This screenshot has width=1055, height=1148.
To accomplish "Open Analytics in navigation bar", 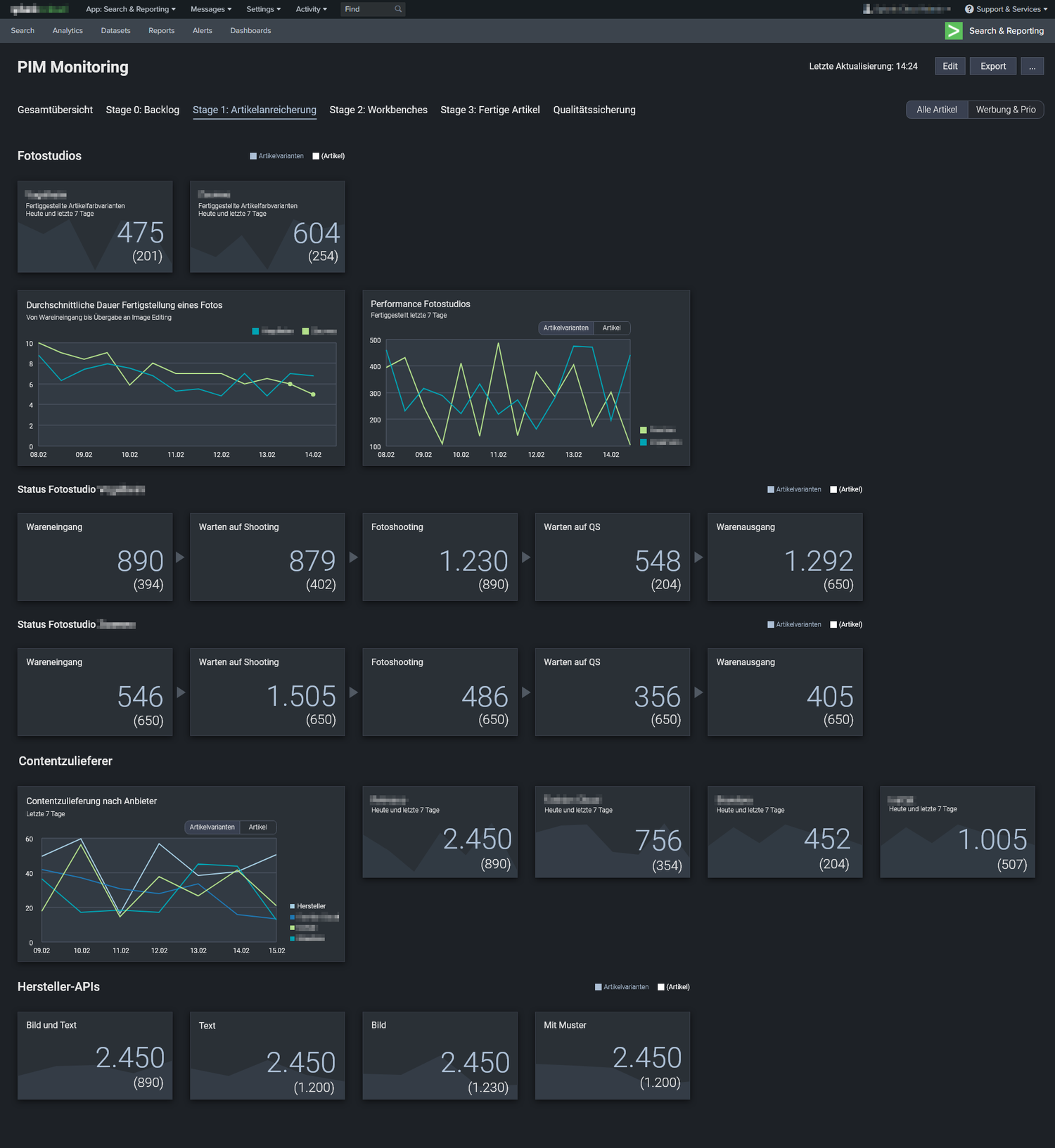I will tap(68, 31).
